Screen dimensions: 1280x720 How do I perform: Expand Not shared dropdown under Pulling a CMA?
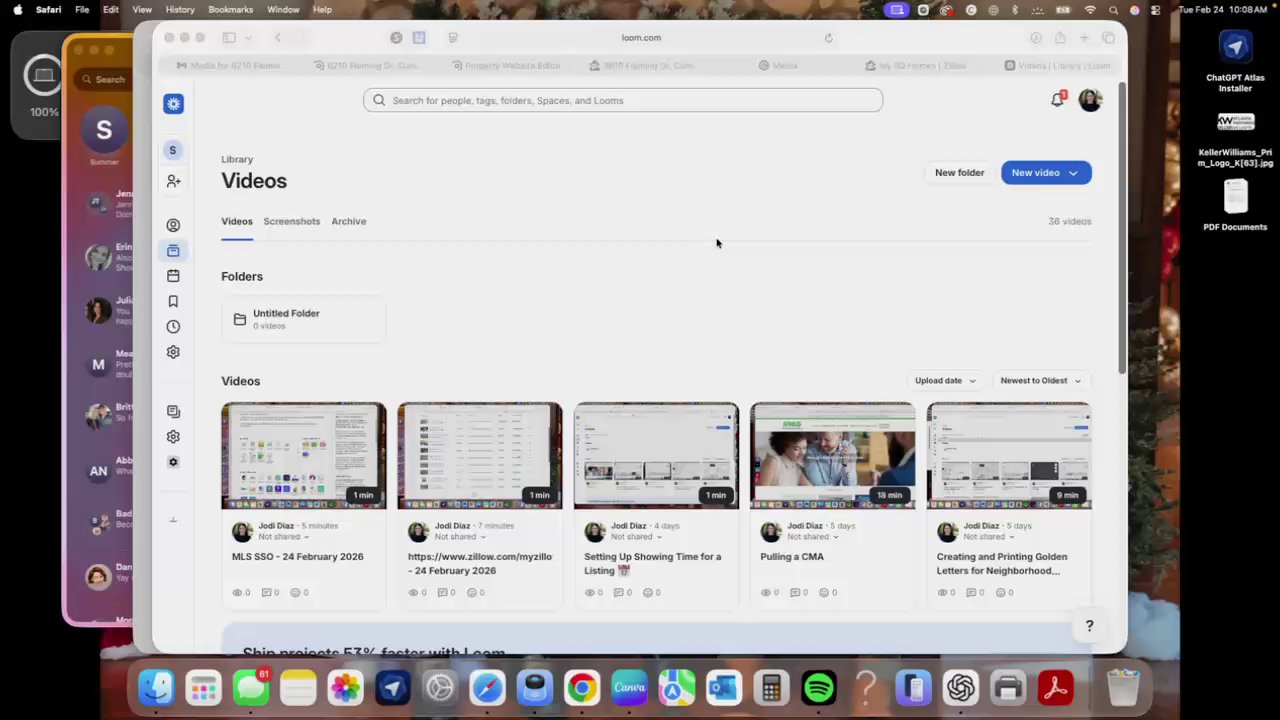[x=811, y=537]
